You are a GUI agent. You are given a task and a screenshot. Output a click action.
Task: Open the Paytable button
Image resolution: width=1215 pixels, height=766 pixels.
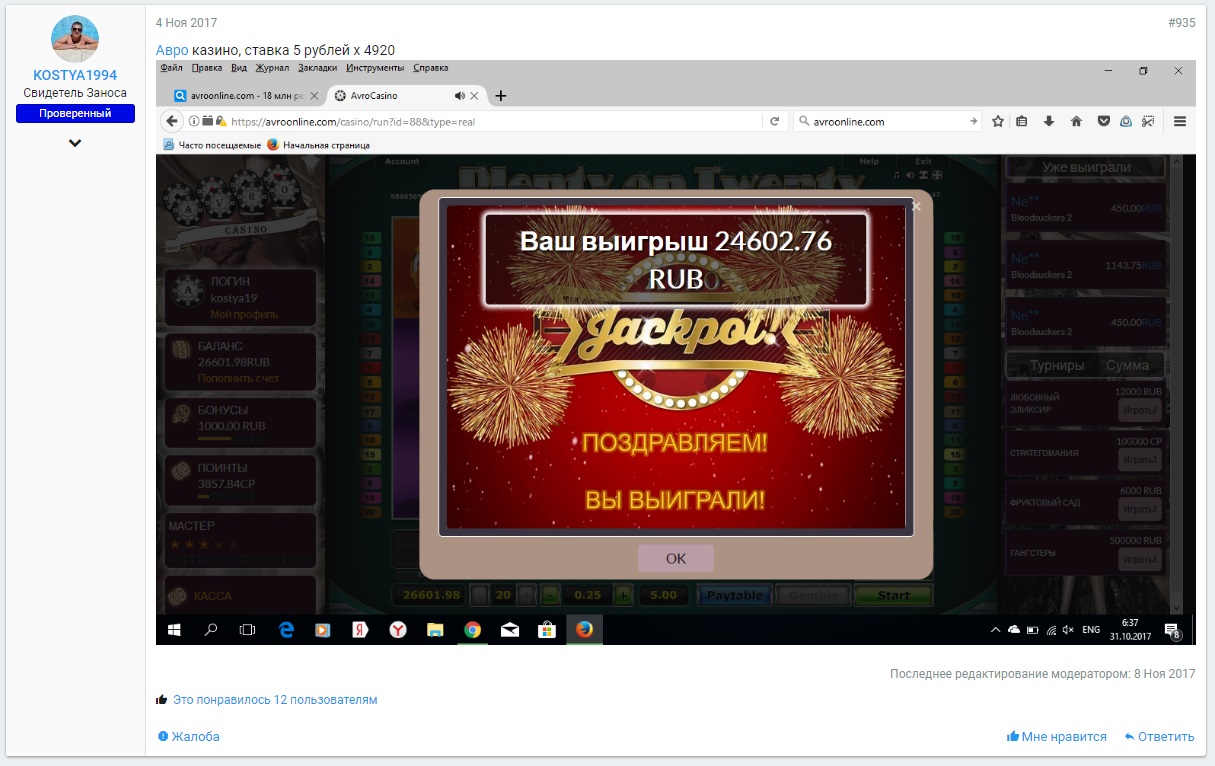[735, 595]
